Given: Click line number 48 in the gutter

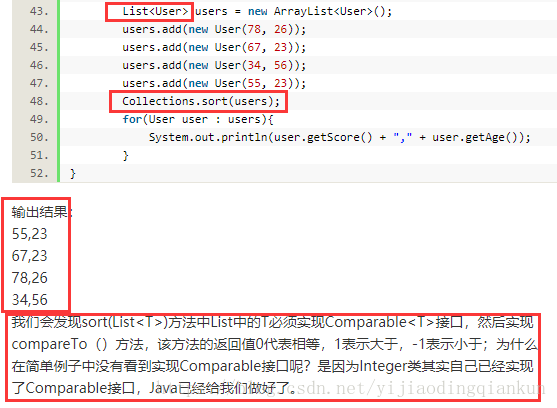Looking at the screenshot, I should 39,102.
